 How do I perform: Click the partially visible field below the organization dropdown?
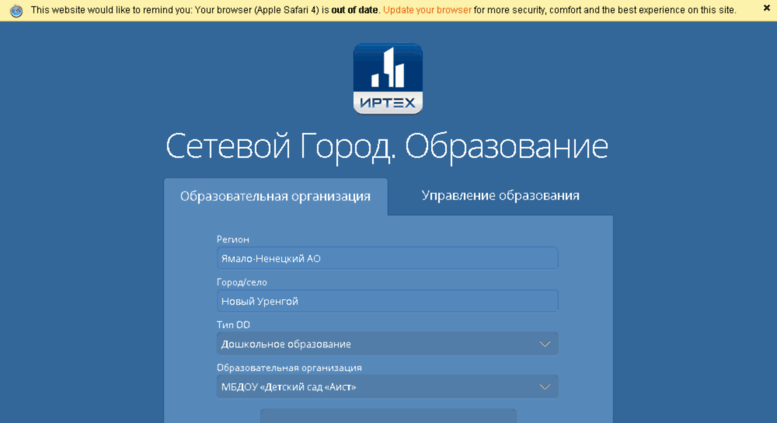pos(388,415)
